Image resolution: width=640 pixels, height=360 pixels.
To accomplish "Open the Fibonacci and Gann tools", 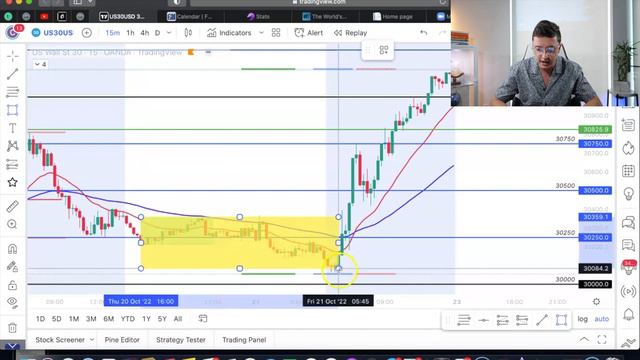I will click(13, 92).
